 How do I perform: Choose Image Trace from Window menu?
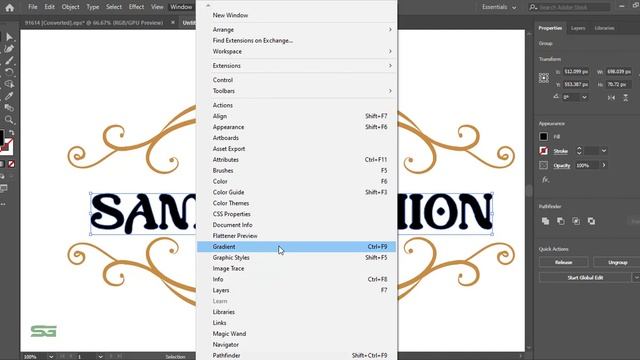click(x=296, y=269)
